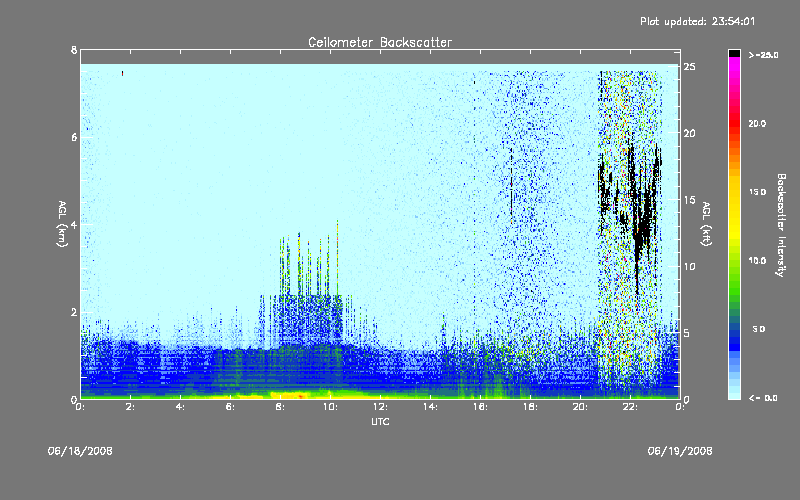Image resolution: width=800 pixels, height=500 pixels.
Task: Click the "5" tick on the kft axis
Action: click(x=687, y=333)
